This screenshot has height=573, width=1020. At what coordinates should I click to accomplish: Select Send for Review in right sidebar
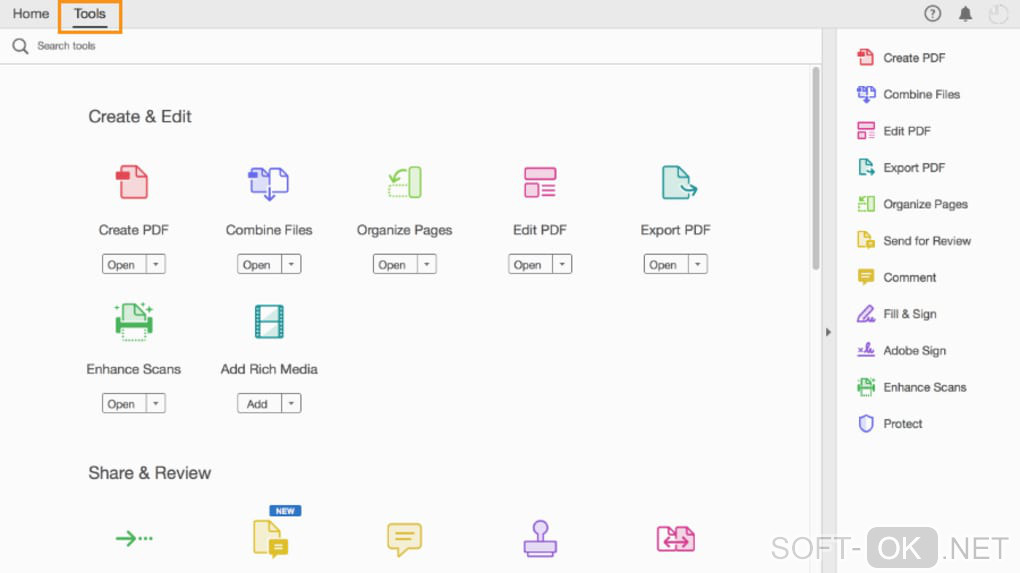click(915, 241)
